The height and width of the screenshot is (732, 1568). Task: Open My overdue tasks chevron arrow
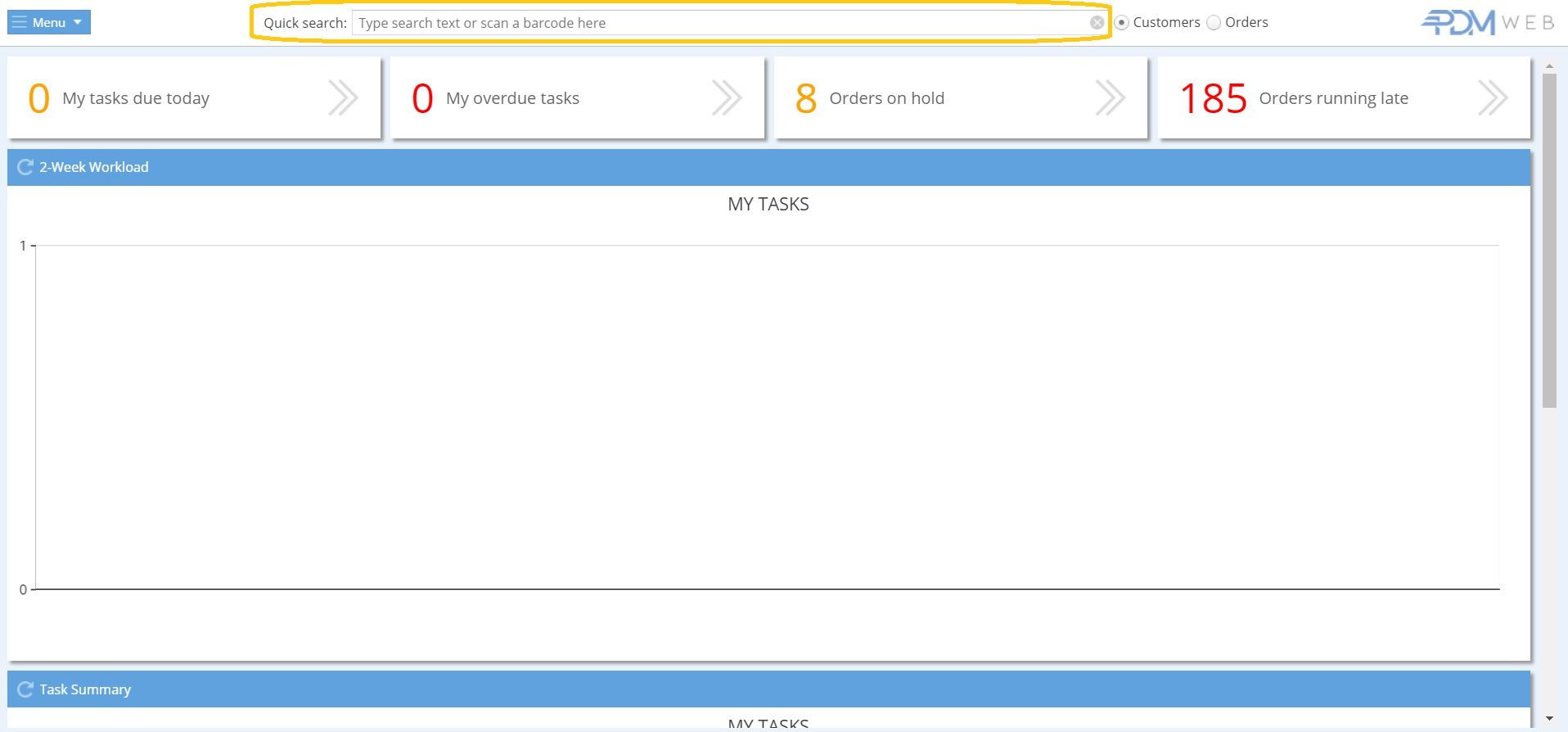coord(727,98)
